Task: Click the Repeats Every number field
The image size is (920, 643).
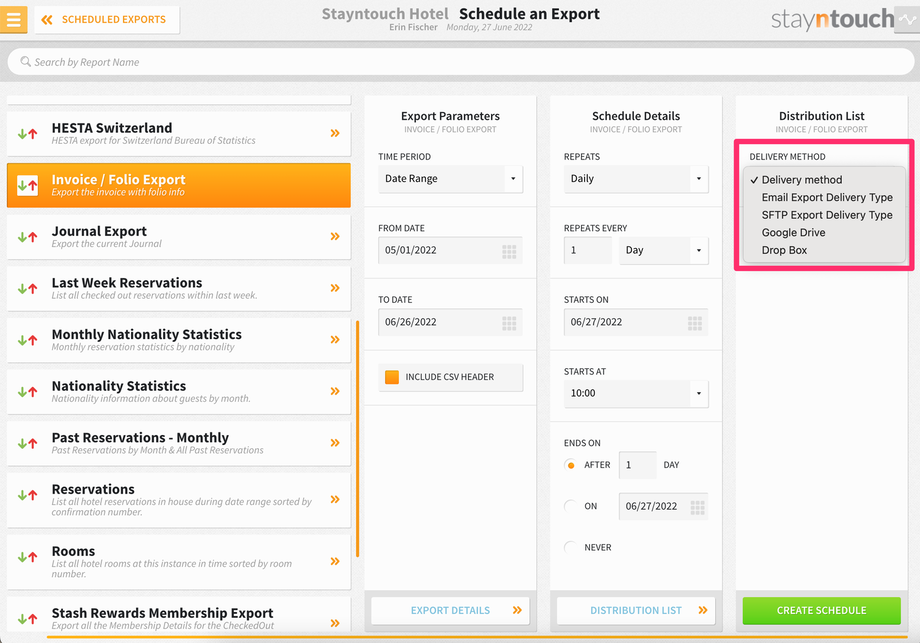Action: point(587,251)
